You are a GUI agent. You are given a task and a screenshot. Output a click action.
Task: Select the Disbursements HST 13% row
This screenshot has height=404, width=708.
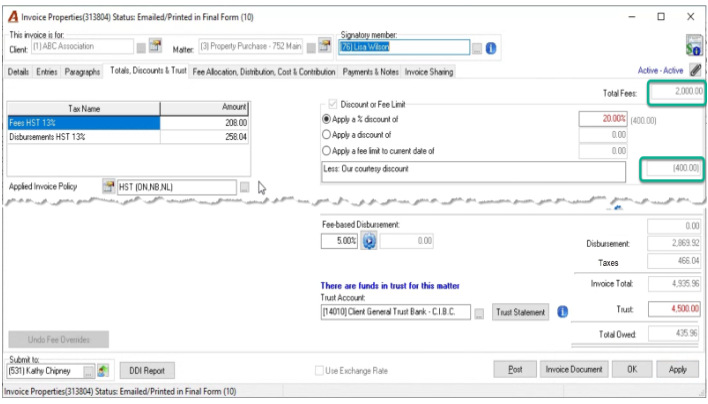pos(128,137)
